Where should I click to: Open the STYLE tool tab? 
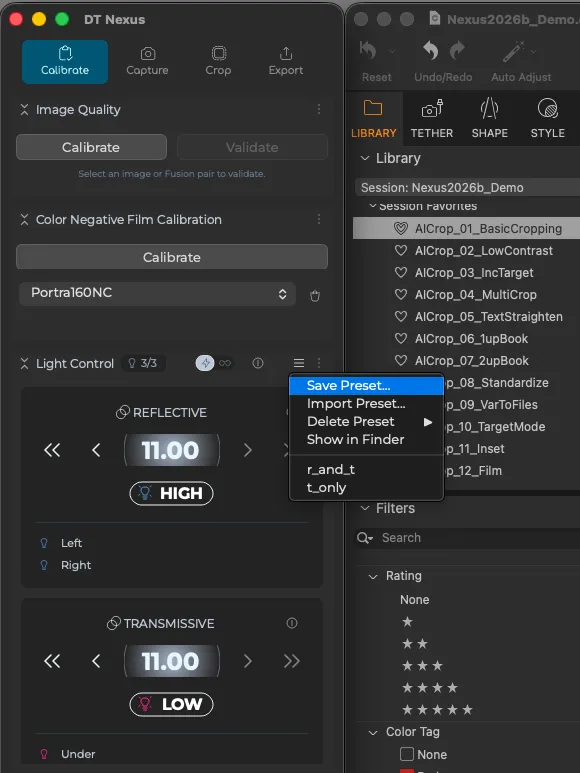tap(547, 119)
